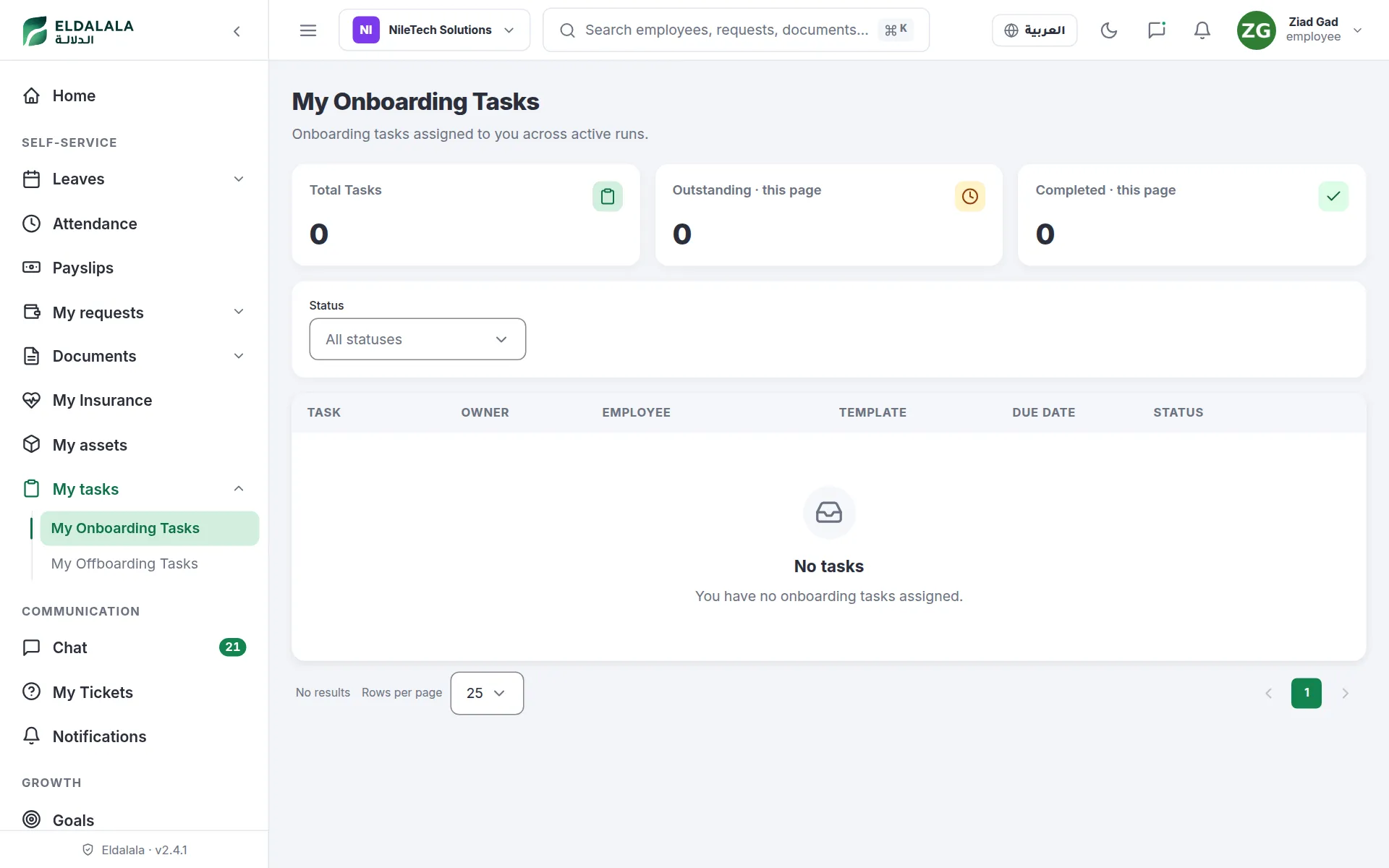Click the DUE DATE column header

coord(1044,412)
